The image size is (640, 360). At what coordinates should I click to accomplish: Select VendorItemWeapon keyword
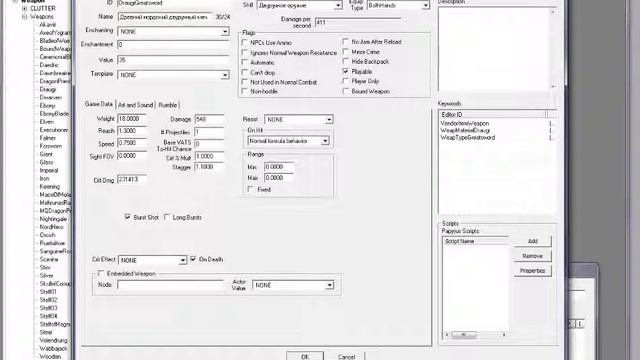(x=464, y=123)
